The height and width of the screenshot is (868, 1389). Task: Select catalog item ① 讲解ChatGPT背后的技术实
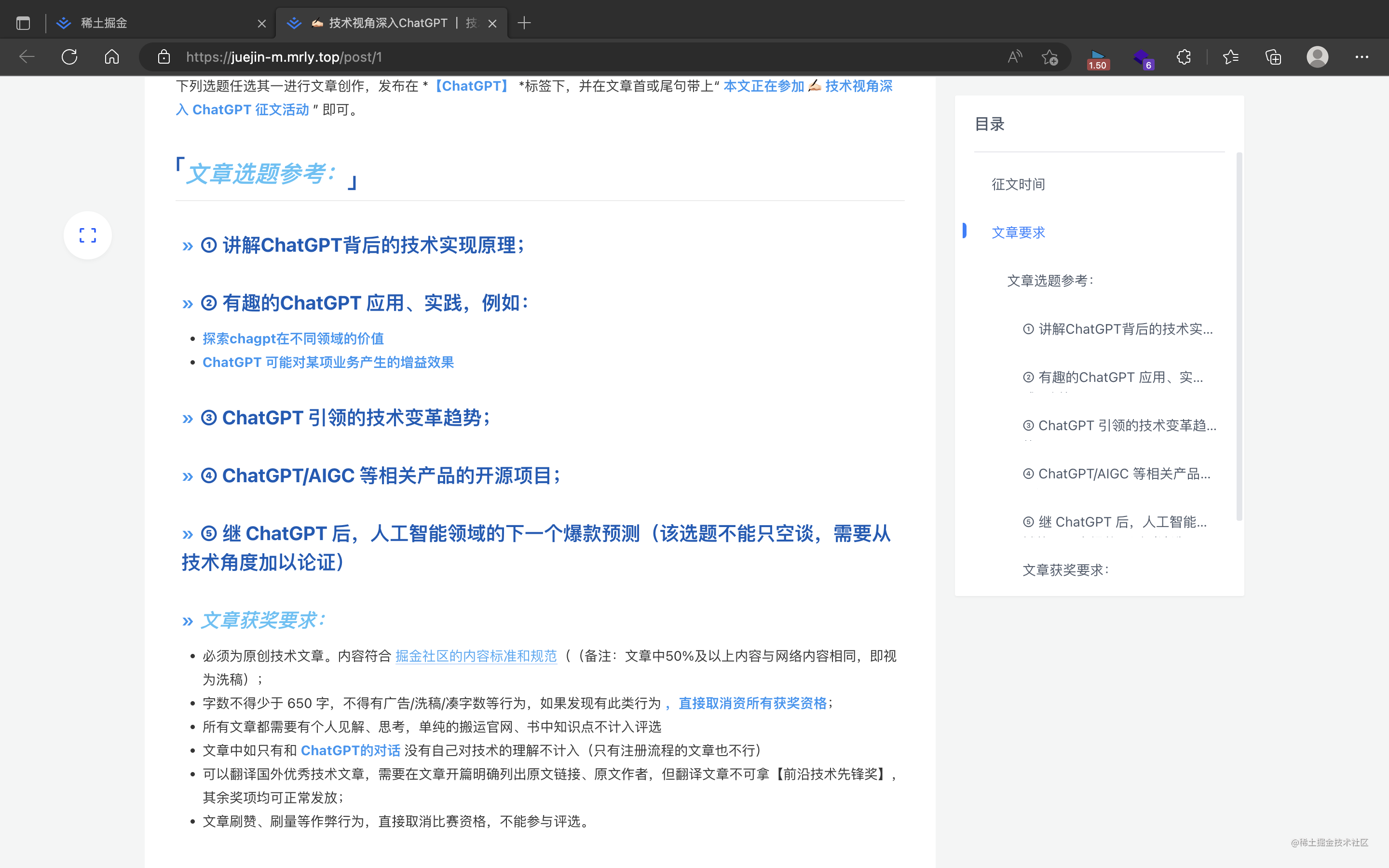tap(1117, 329)
